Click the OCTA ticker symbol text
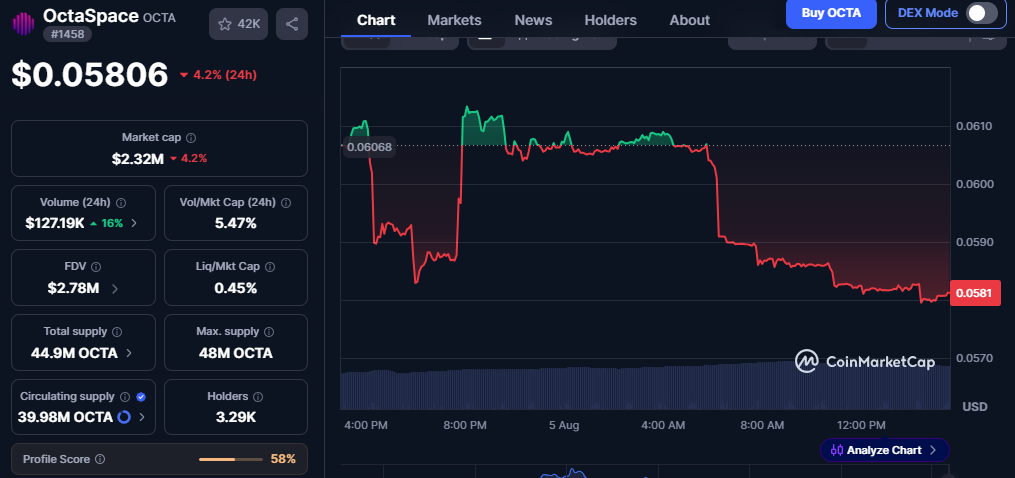 (159, 17)
